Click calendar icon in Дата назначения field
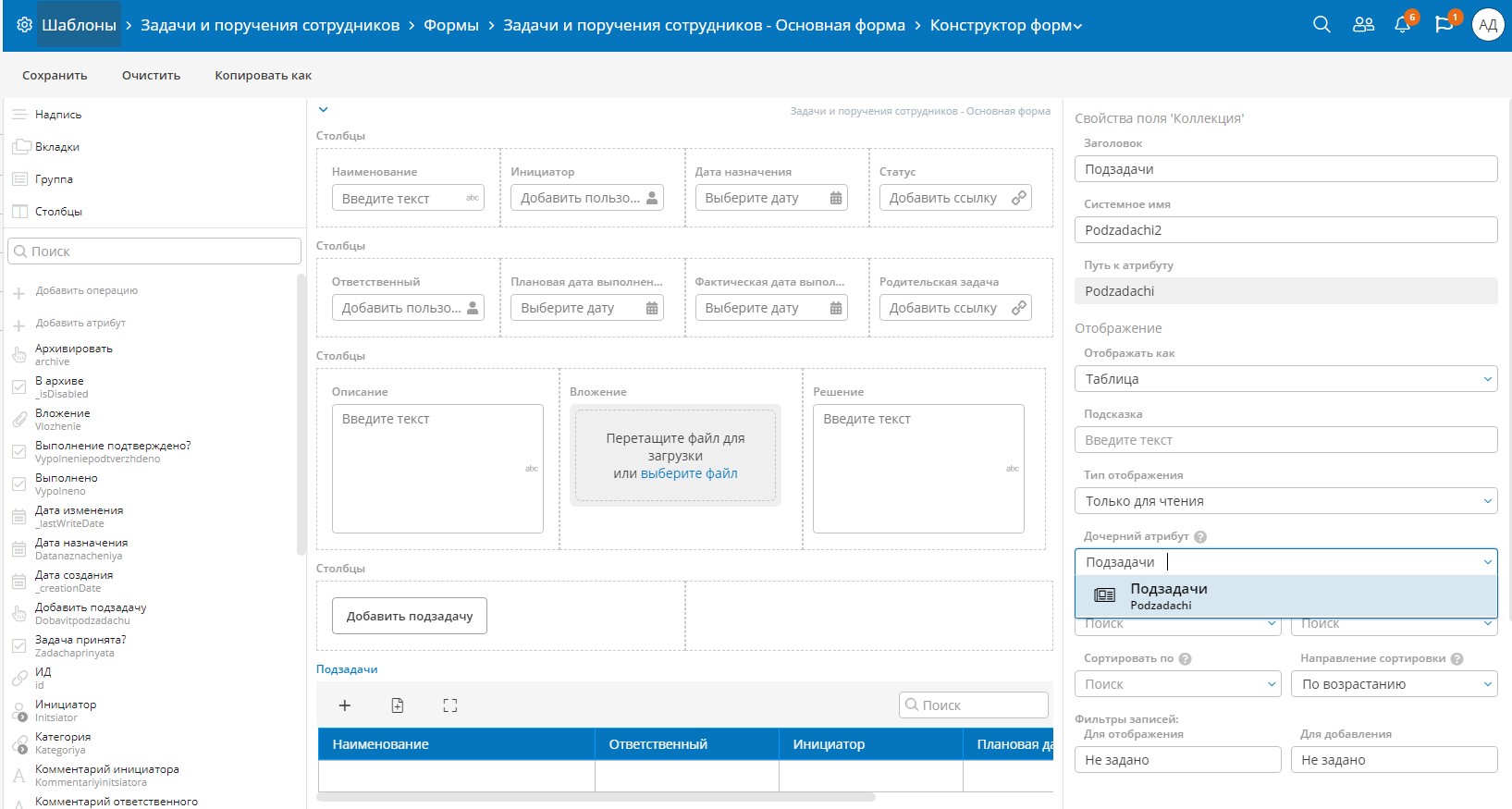The width and height of the screenshot is (1512, 809). pos(836,198)
